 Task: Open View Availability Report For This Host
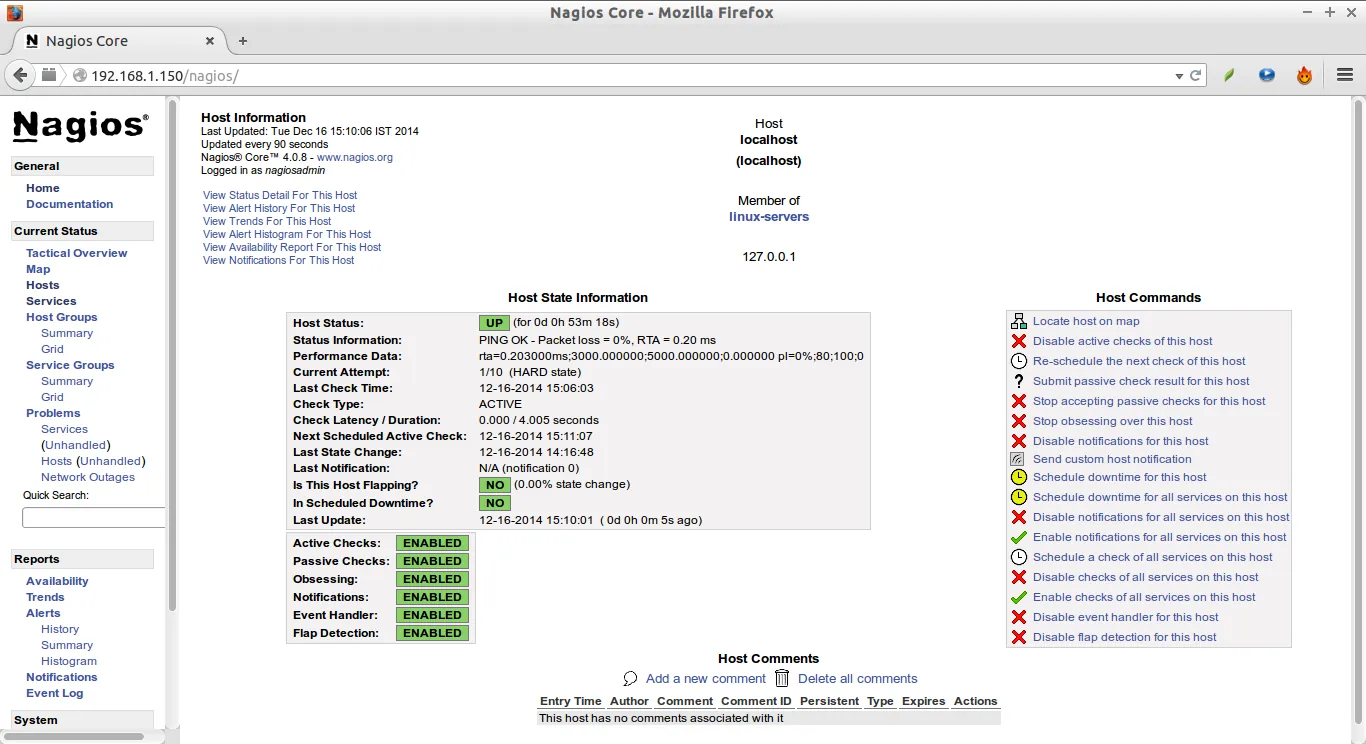292,247
